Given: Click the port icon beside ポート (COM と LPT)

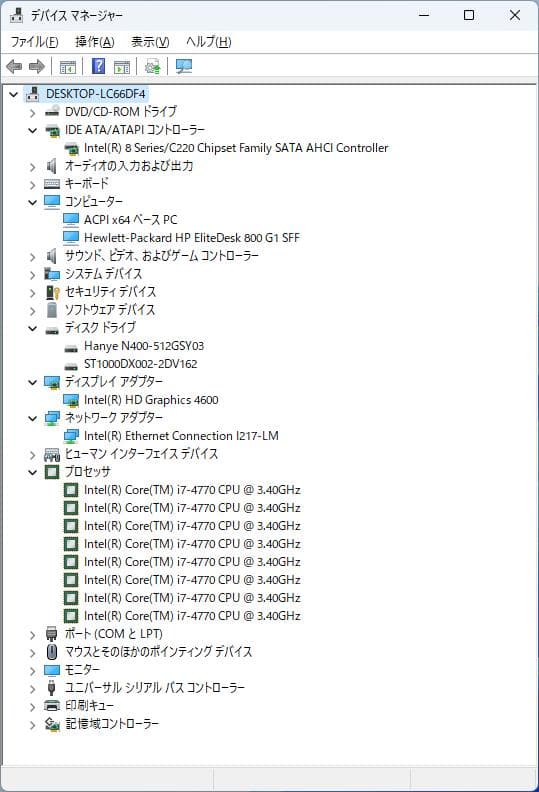Looking at the screenshot, I should pos(52,634).
